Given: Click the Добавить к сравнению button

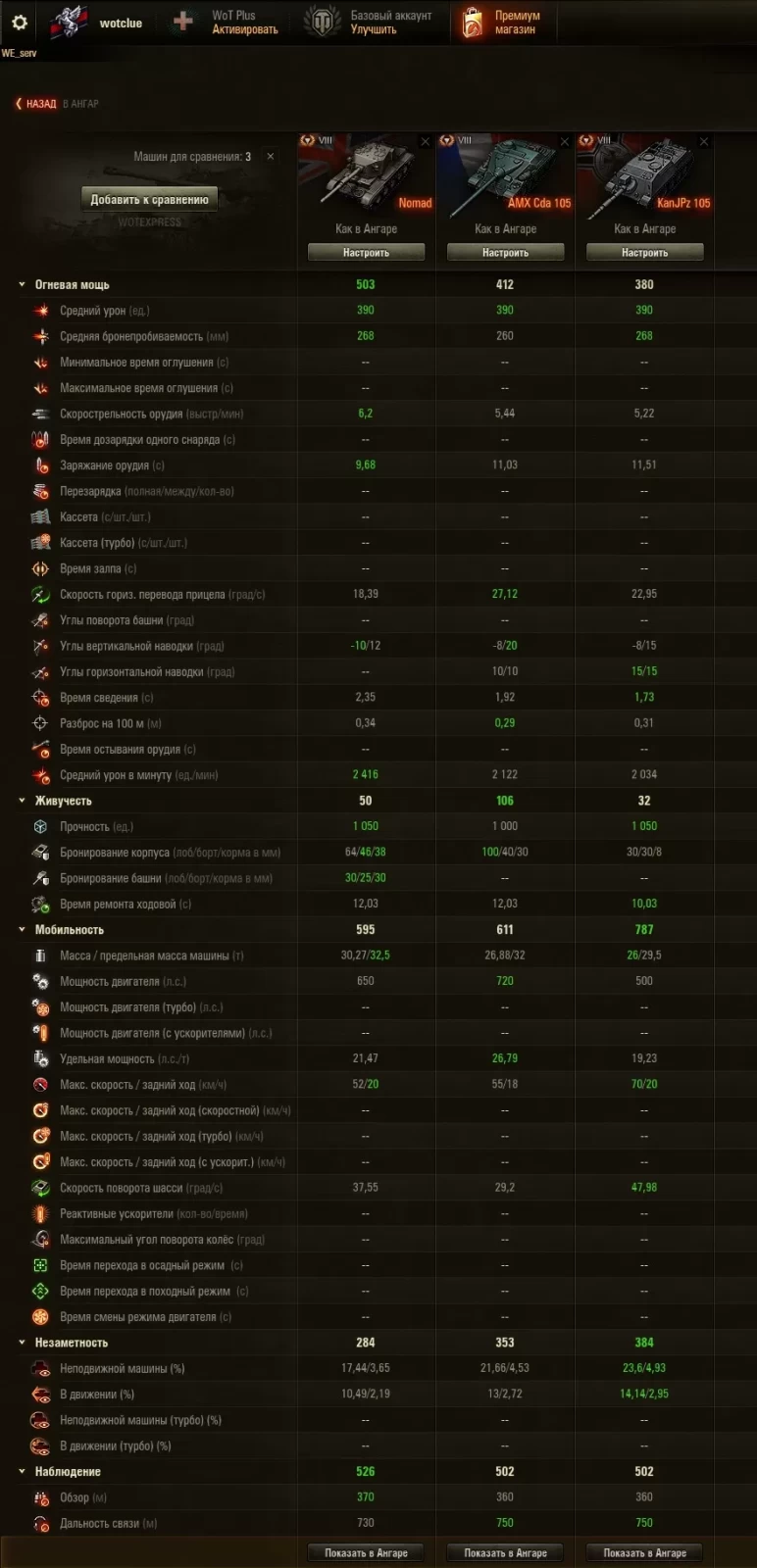Looking at the screenshot, I should [x=150, y=200].
